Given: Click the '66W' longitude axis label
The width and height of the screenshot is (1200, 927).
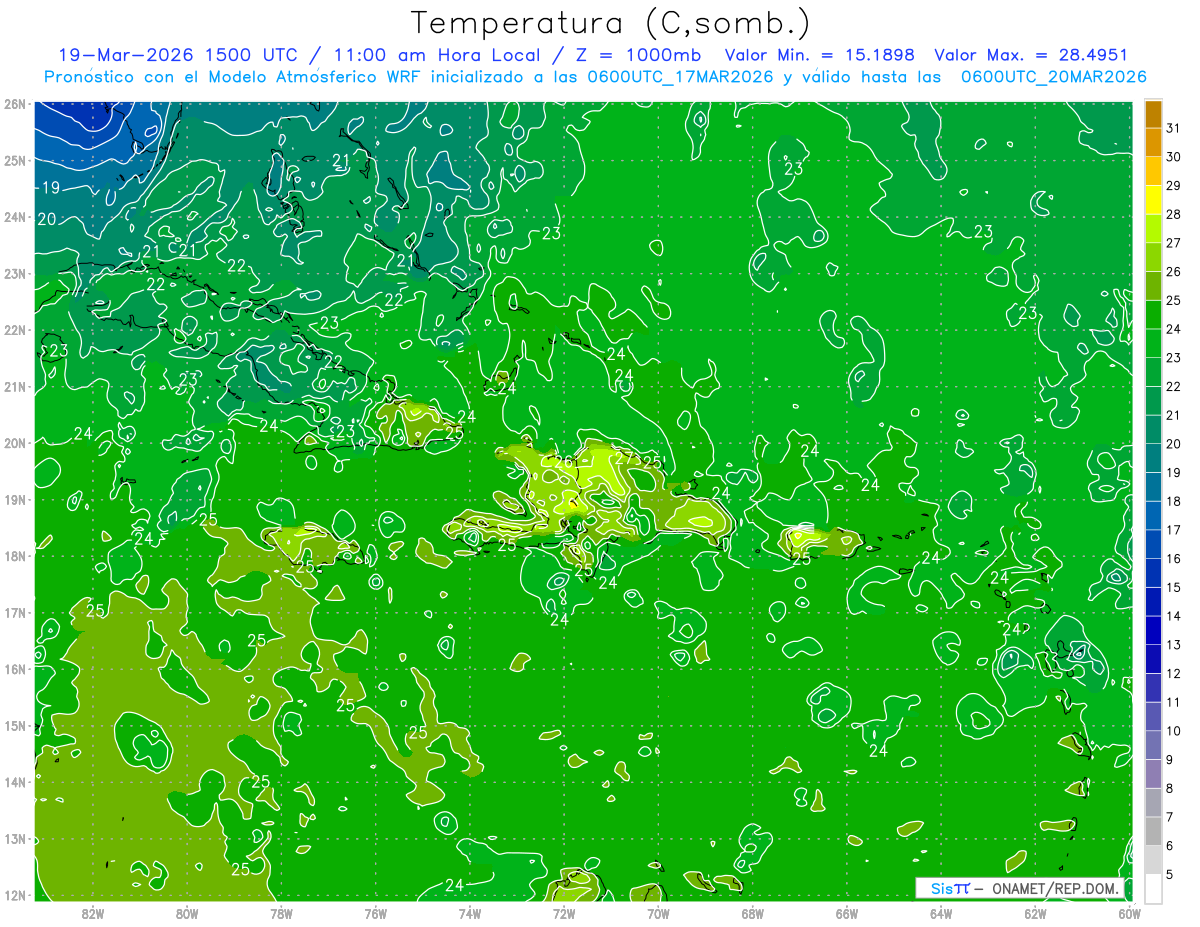Looking at the screenshot, I should coord(847,913).
